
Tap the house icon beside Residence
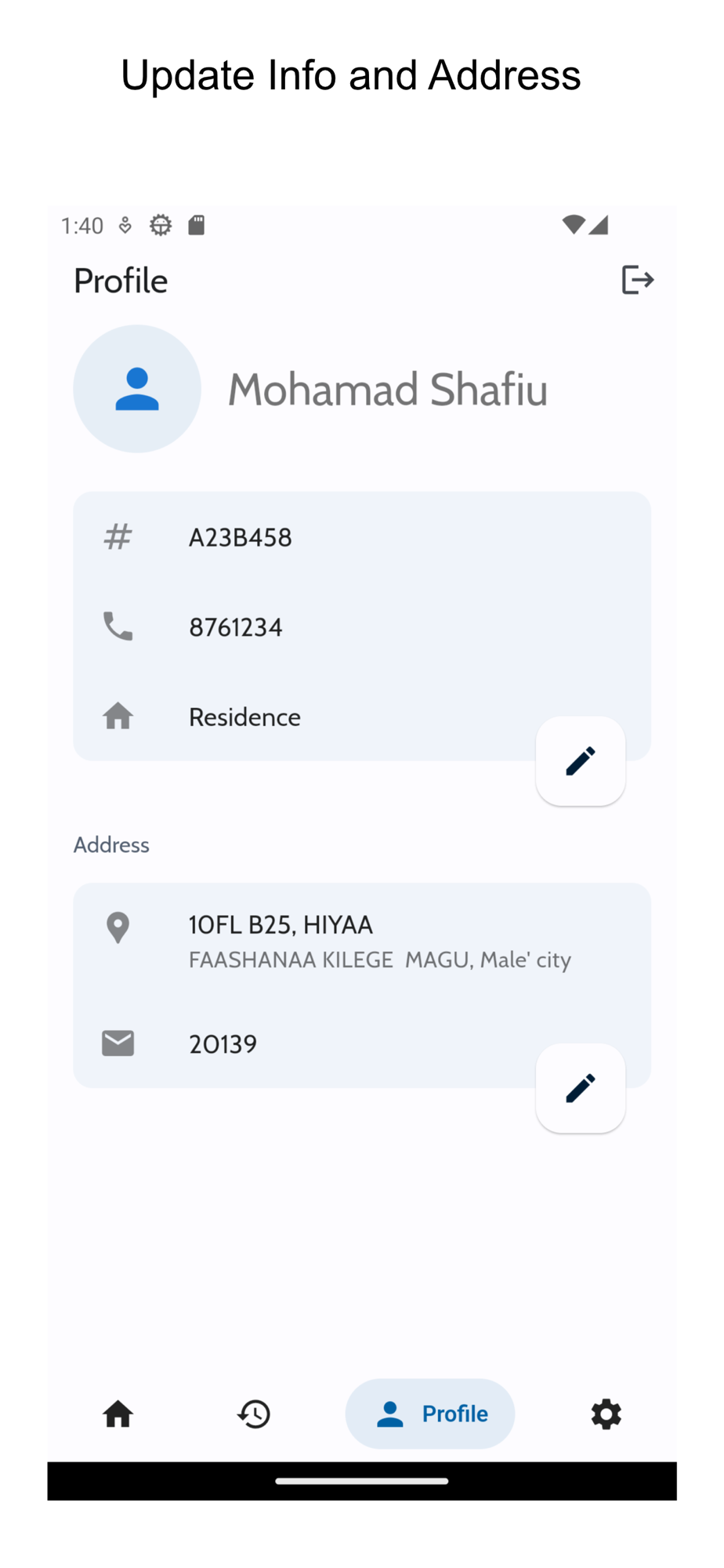[118, 717]
